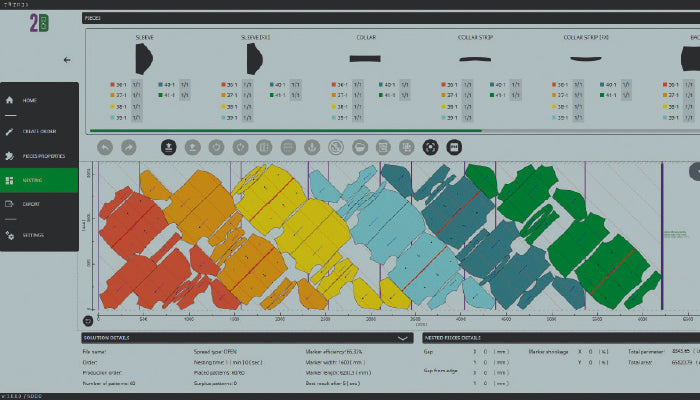Click the dark download-to-tray toolbar icon
This screenshot has height=400, width=700.
pos(169,147)
